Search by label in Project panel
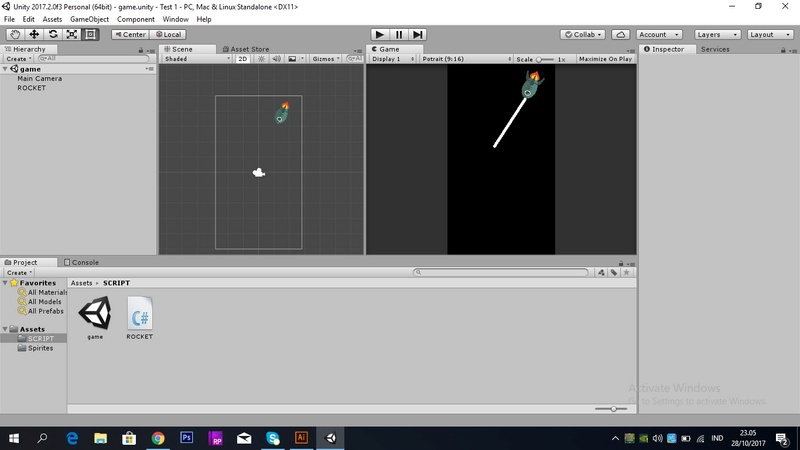Screen dimensions: 800x450 614,272
